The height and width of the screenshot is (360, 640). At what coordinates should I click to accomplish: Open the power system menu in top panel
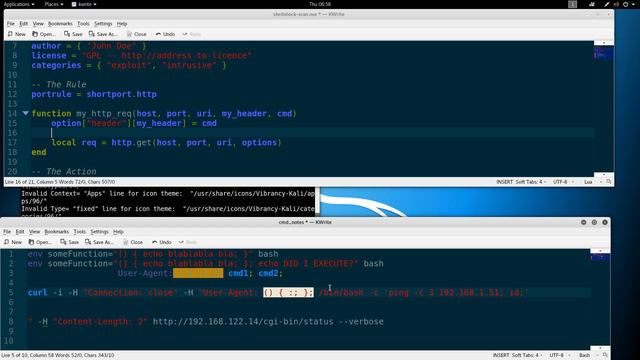(x=628, y=4)
